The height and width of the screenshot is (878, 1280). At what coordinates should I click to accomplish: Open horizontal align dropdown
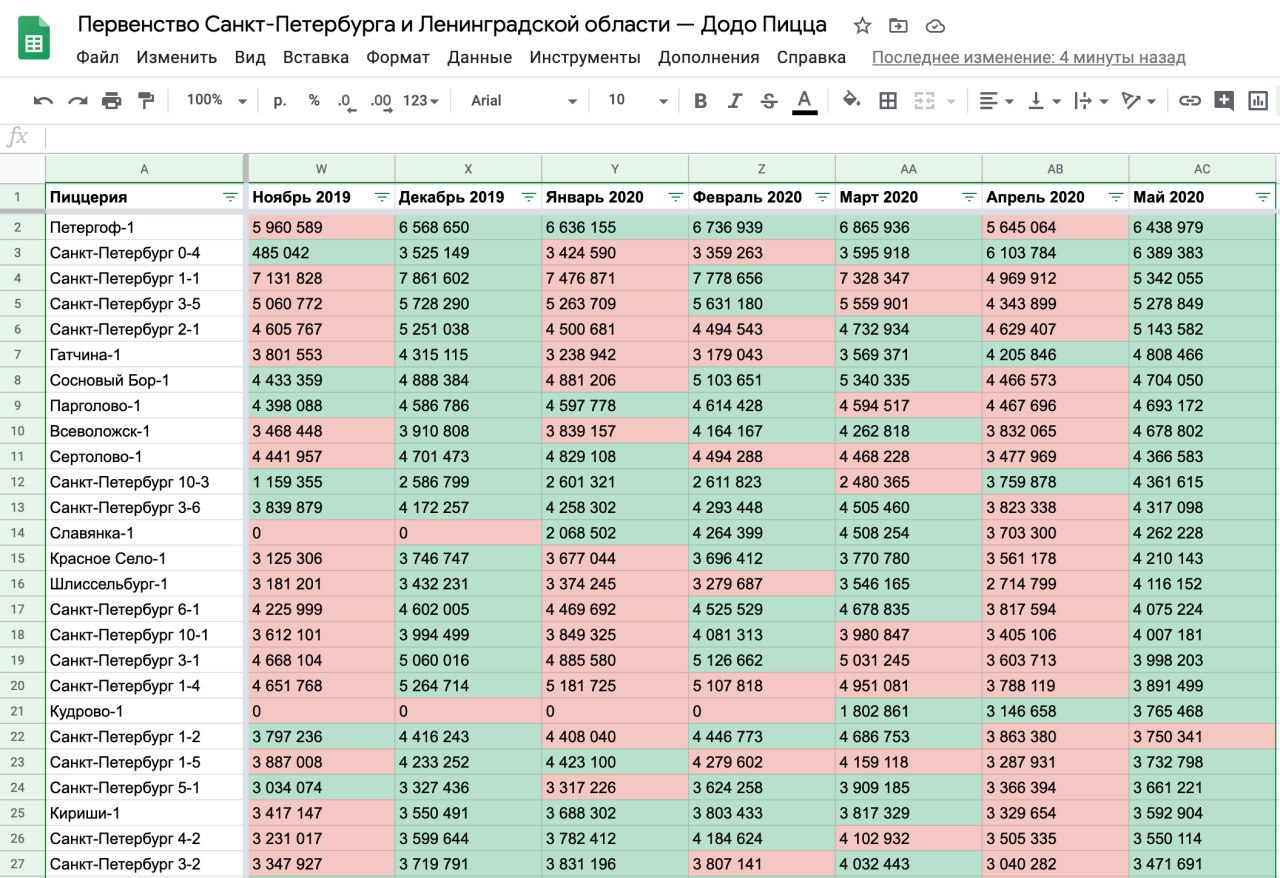(996, 100)
